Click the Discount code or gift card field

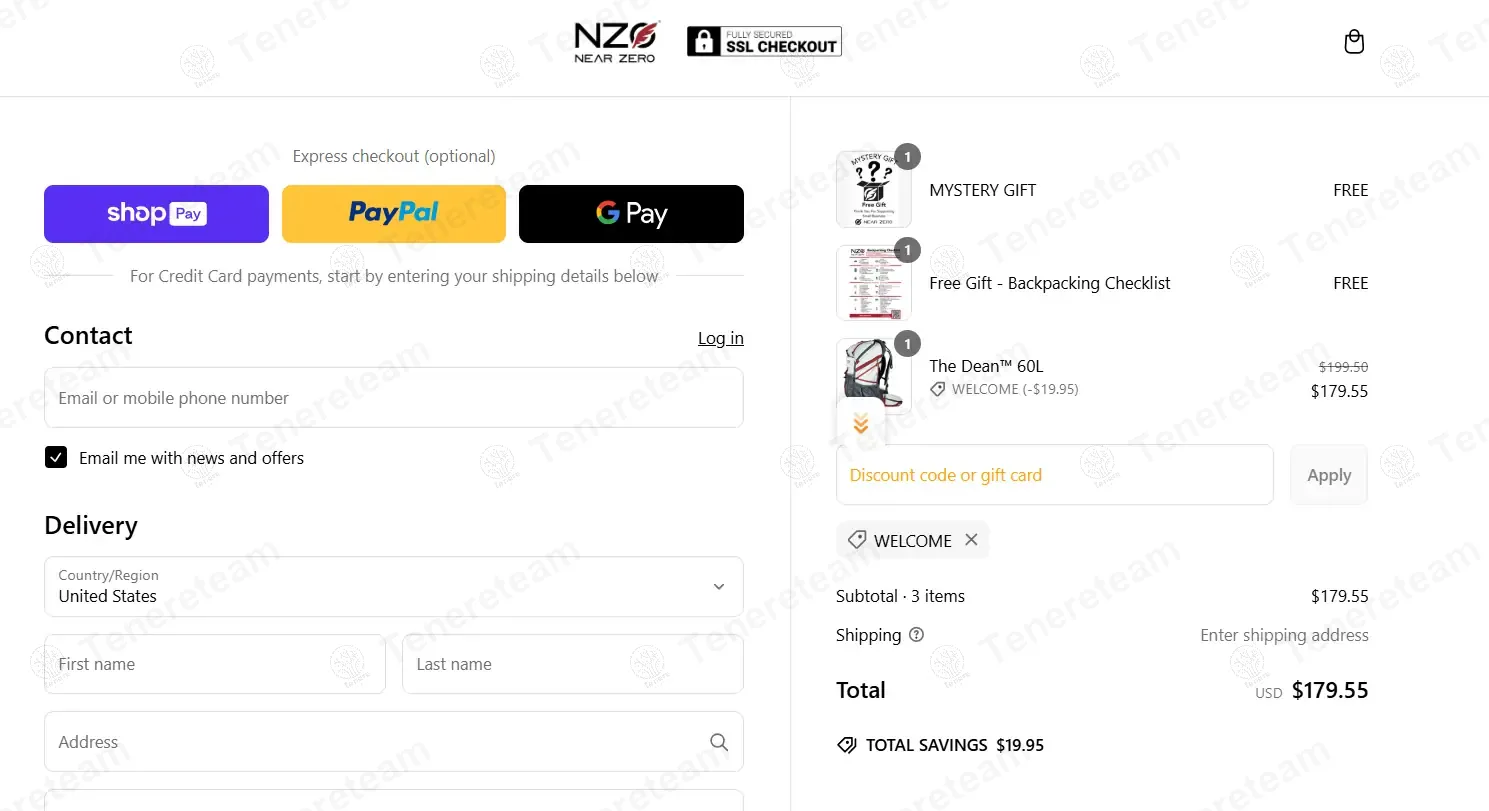(x=1055, y=475)
